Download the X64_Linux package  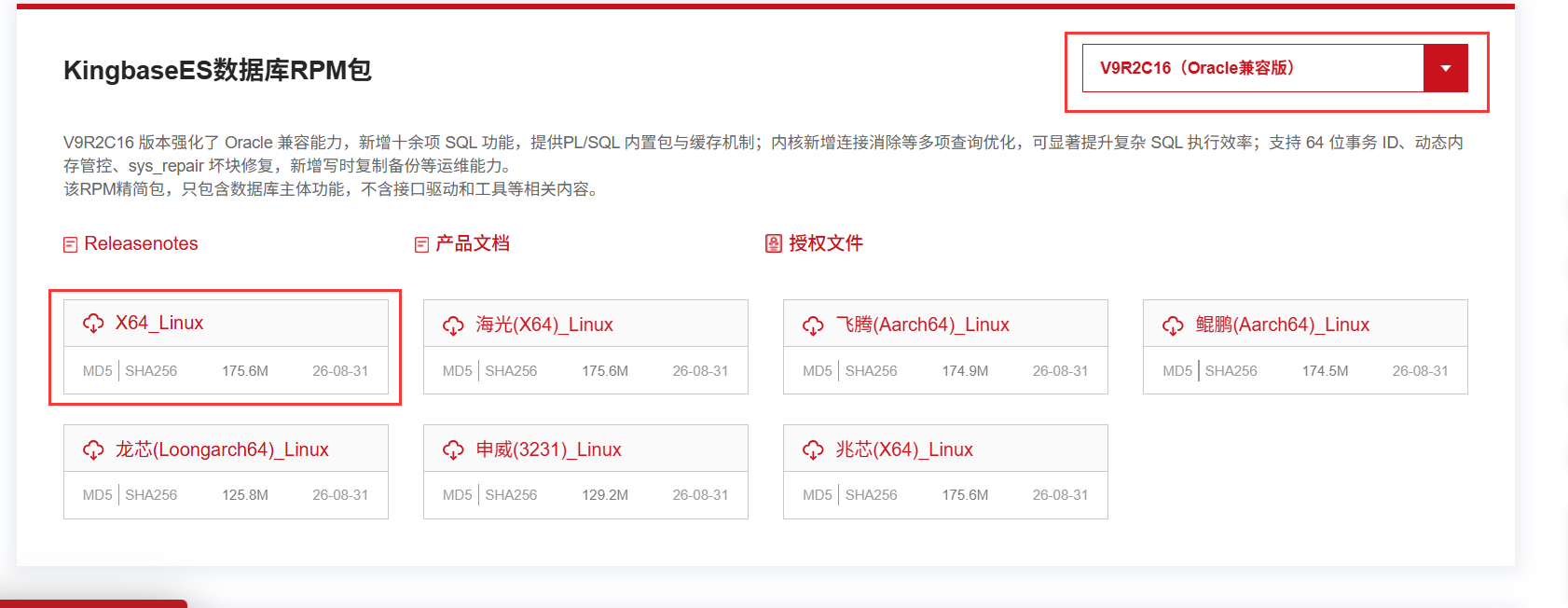pyautogui.click(x=159, y=323)
